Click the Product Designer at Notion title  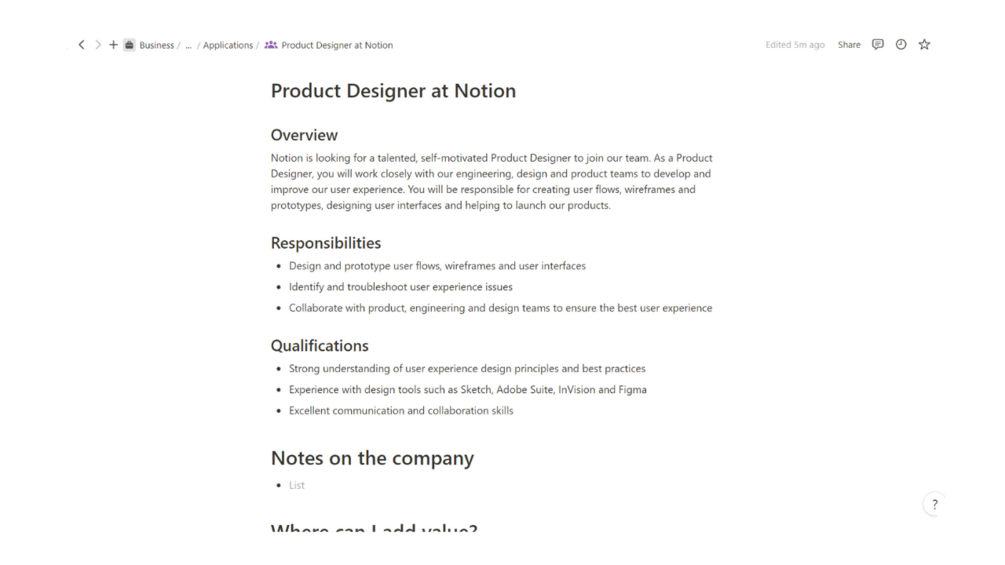click(x=393, y=91)
